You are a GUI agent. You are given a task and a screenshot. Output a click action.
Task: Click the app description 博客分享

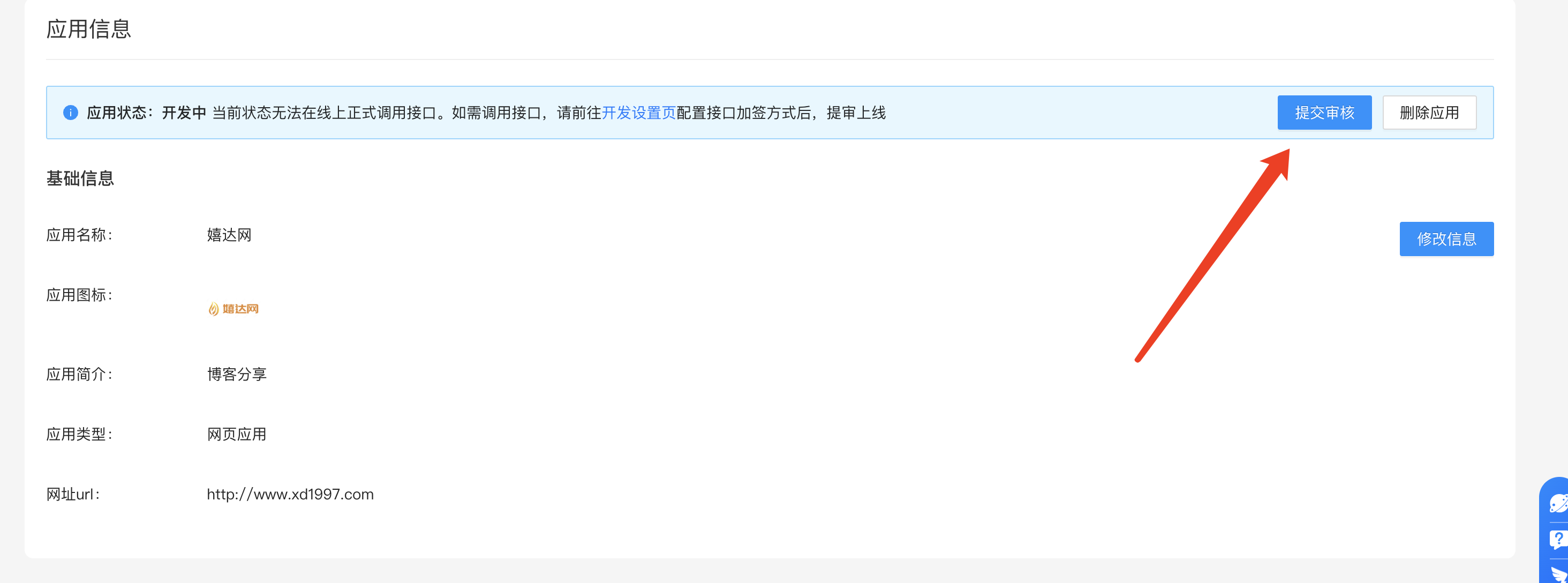(x=237, y=374)
